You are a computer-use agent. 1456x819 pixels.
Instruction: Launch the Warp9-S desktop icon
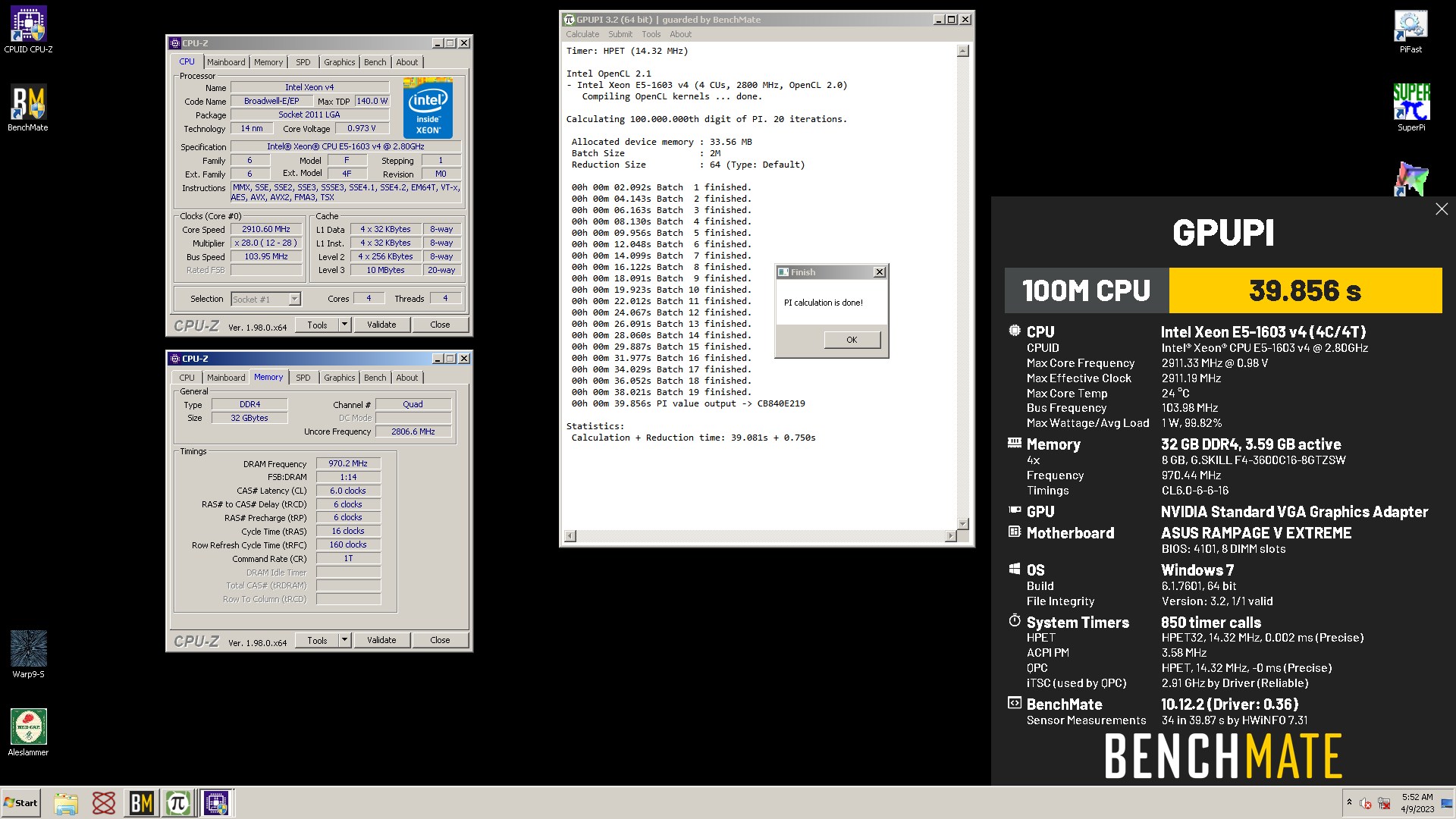tap(28, 654)
